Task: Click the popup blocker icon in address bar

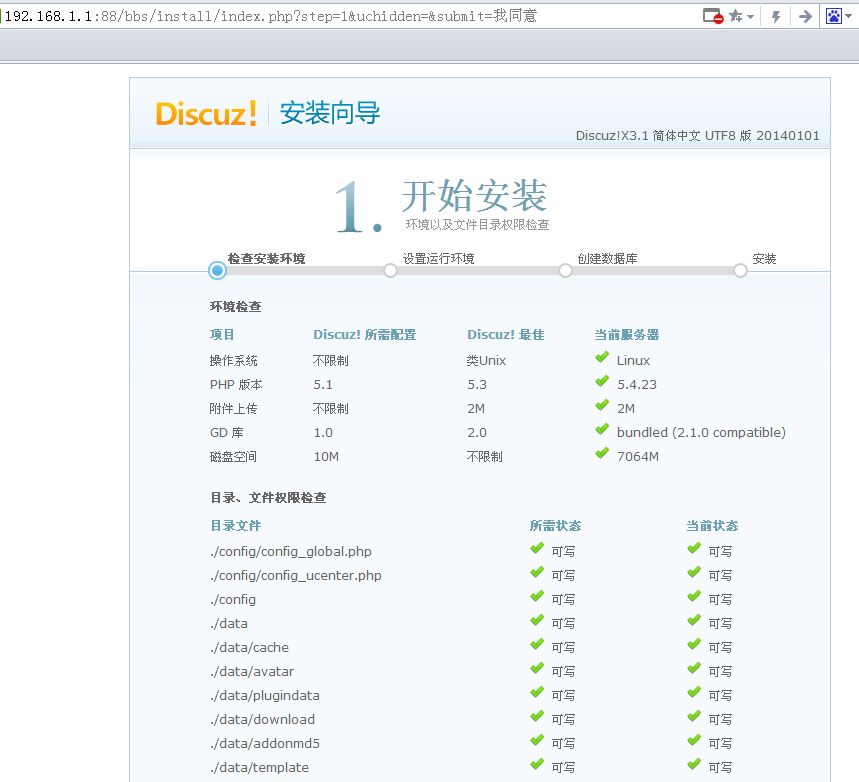Action: pos(713,16)
